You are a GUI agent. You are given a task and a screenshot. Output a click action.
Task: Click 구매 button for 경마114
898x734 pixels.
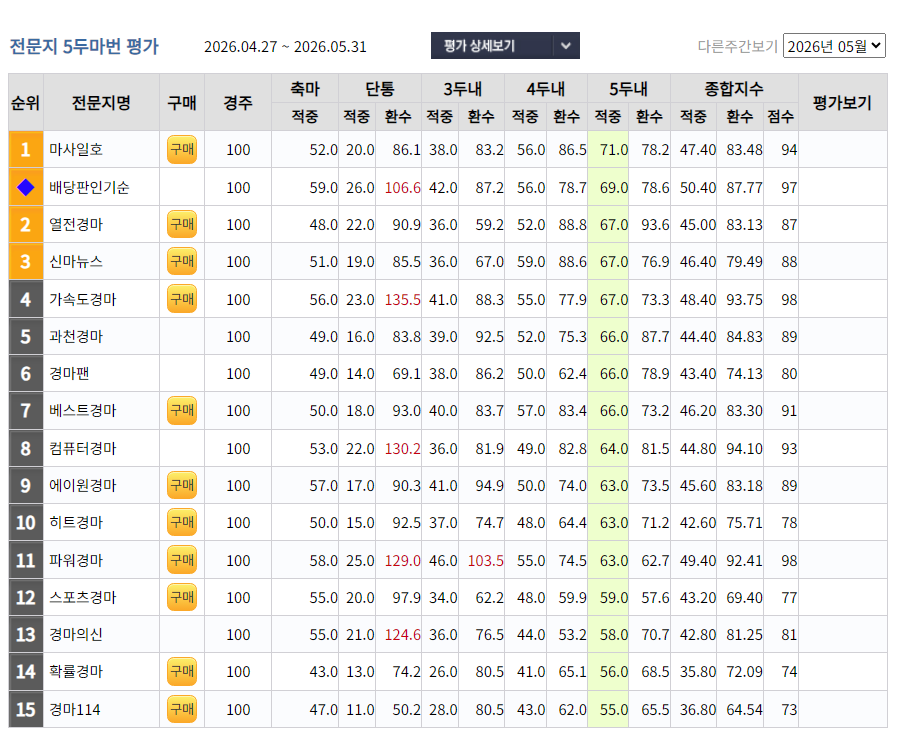[182, 709]
